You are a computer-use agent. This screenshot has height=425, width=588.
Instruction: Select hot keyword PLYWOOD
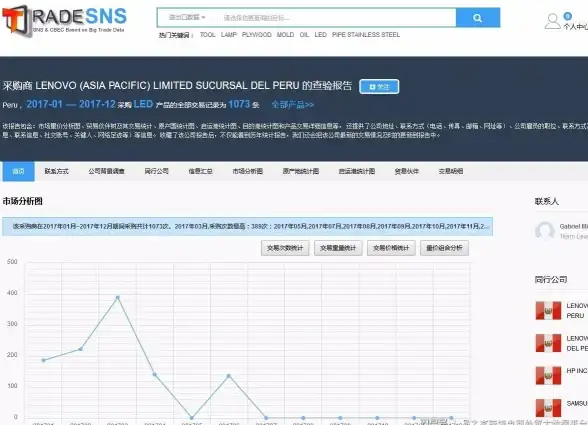[256, 35]
